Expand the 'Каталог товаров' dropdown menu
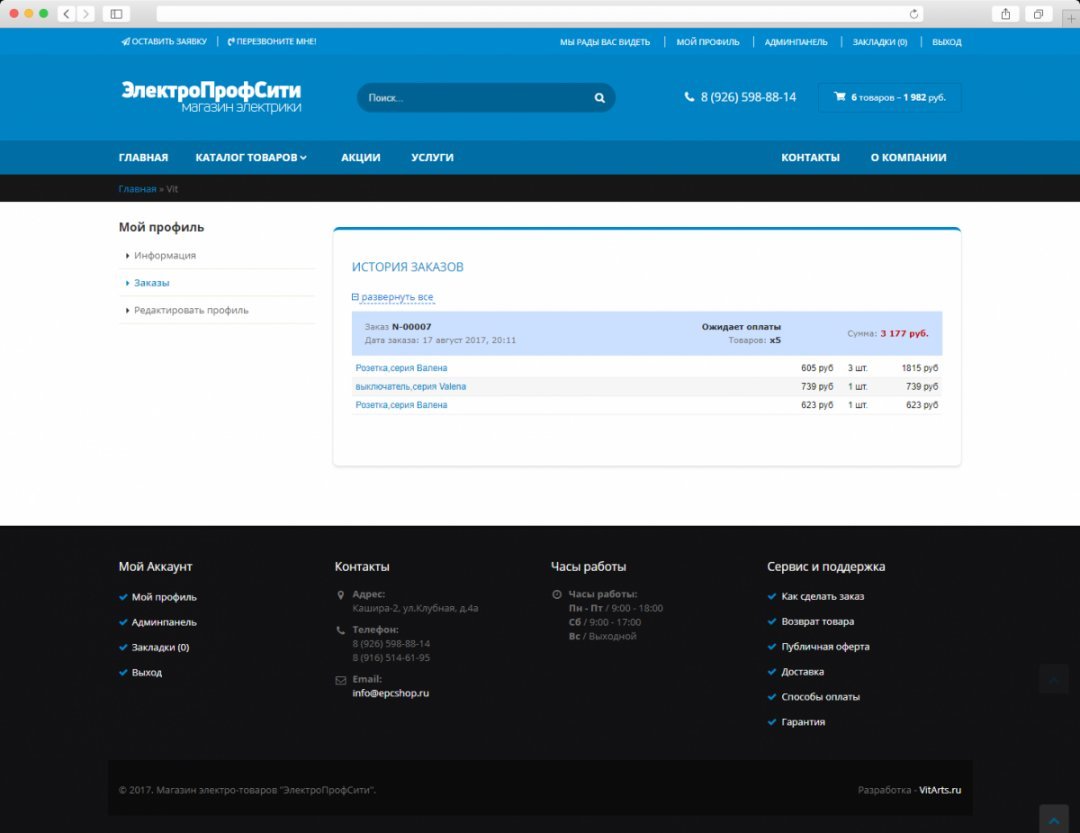The width and height of the screenshot is (1080, 833). click(x=251, y=157)
